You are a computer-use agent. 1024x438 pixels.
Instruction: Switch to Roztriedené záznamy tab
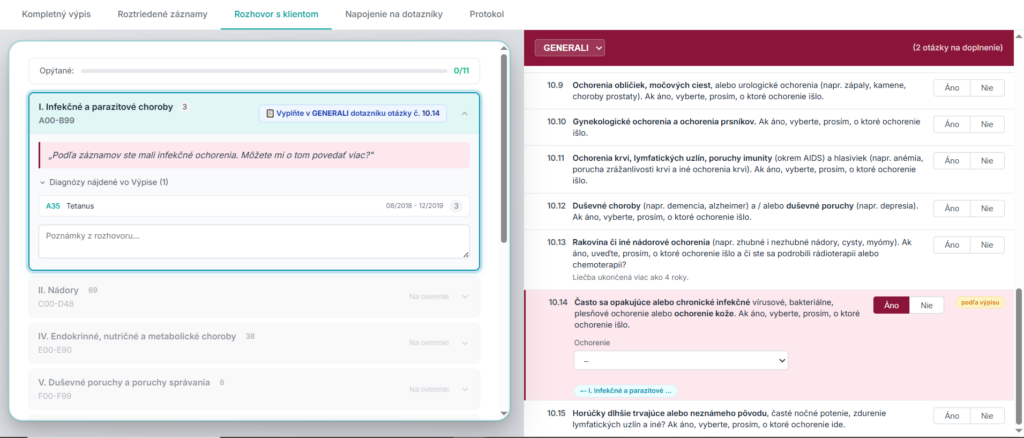pos(163,14)
